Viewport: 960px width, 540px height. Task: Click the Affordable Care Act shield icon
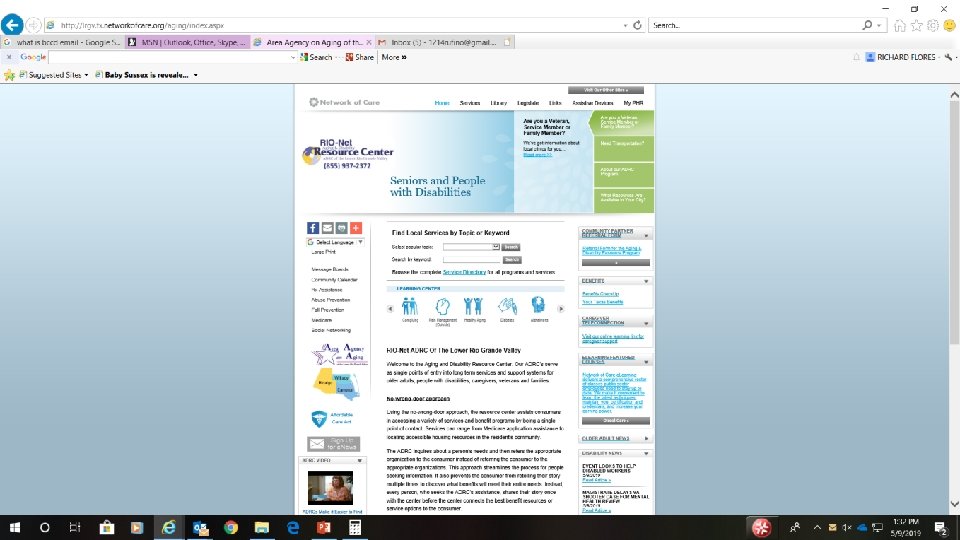click(x=318, y=419)
